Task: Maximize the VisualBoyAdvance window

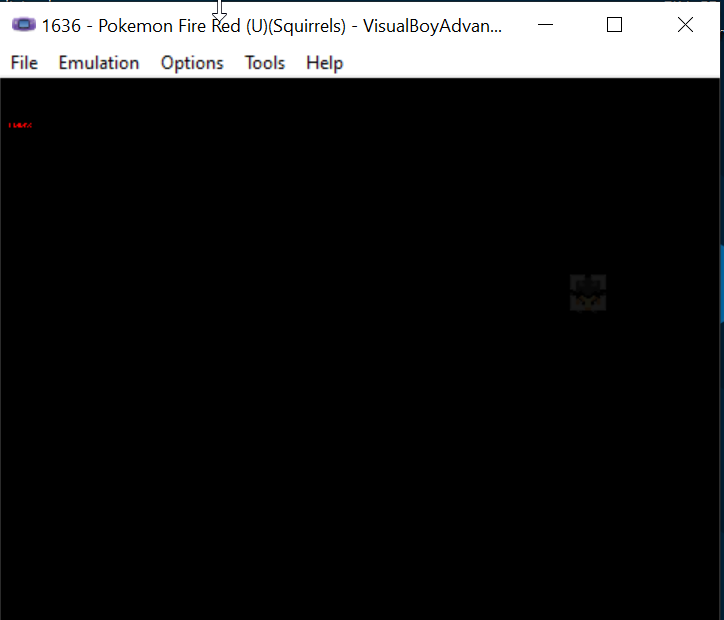Action: [614, 26]
